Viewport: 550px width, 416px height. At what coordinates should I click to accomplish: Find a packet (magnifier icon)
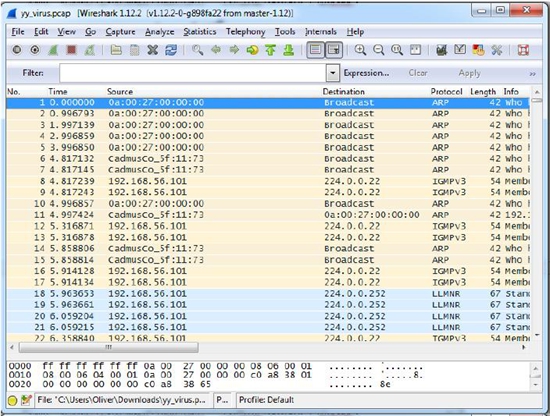[197, 50]
